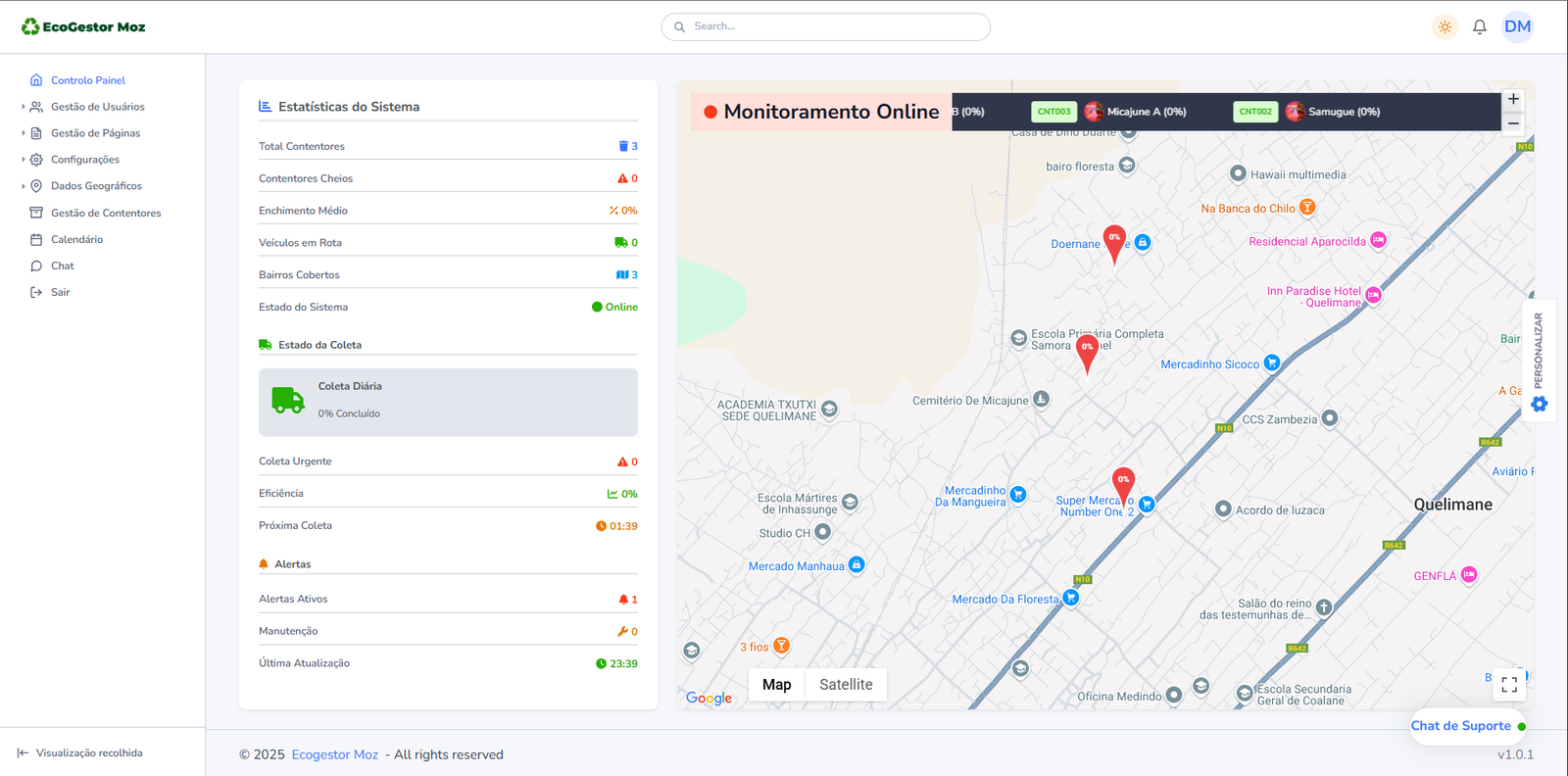Focus the Search input field
1568x776 pixels.
click(825, 26)
